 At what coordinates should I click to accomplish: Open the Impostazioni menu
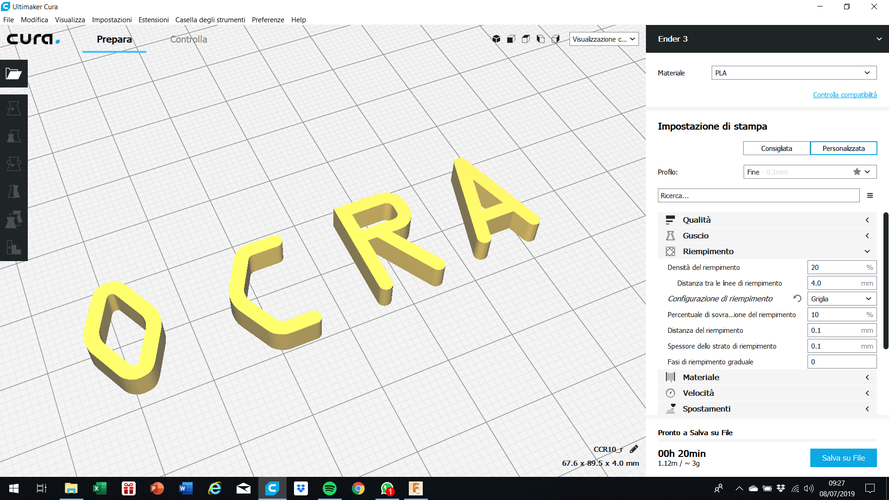[112, 19]
